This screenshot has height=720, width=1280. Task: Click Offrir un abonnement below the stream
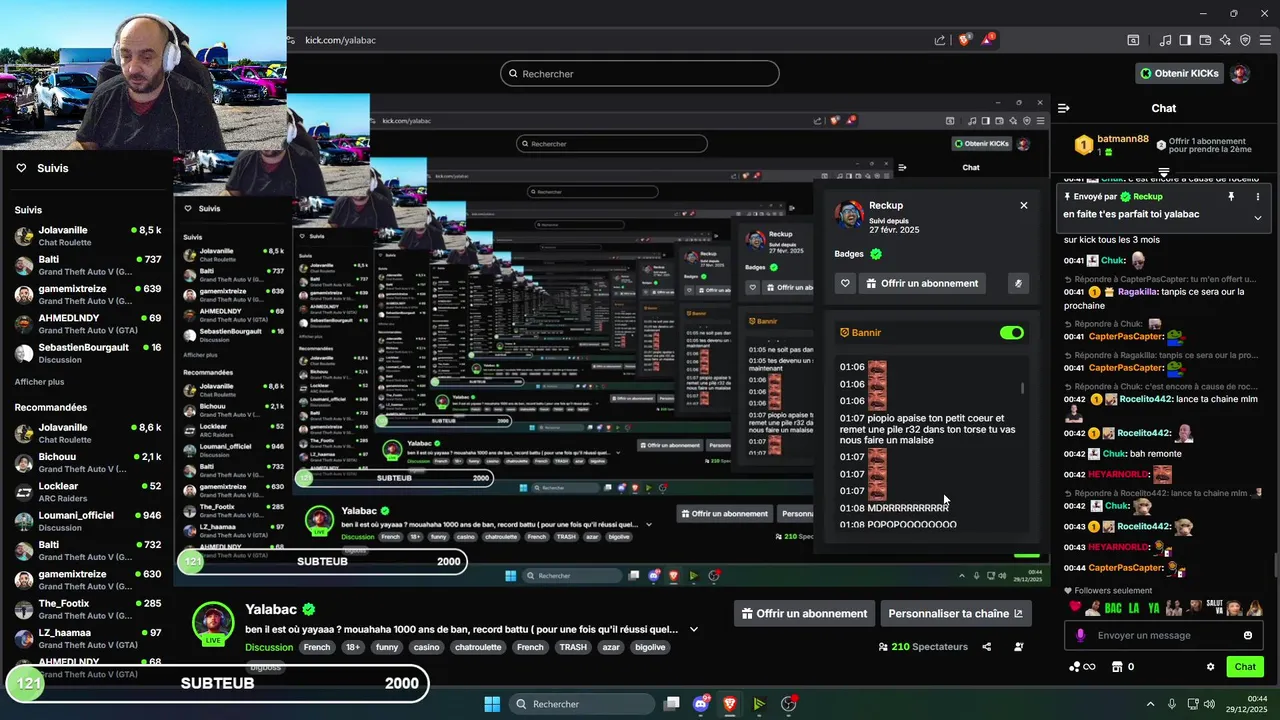[804, 614]
